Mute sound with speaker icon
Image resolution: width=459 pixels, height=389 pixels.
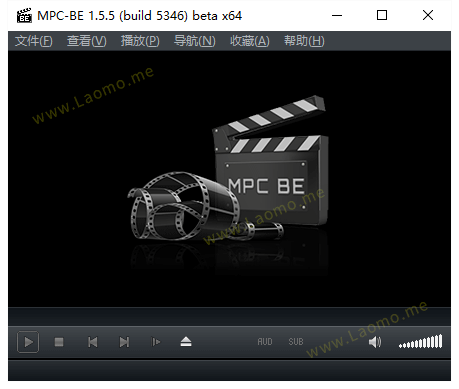(375, 342)
